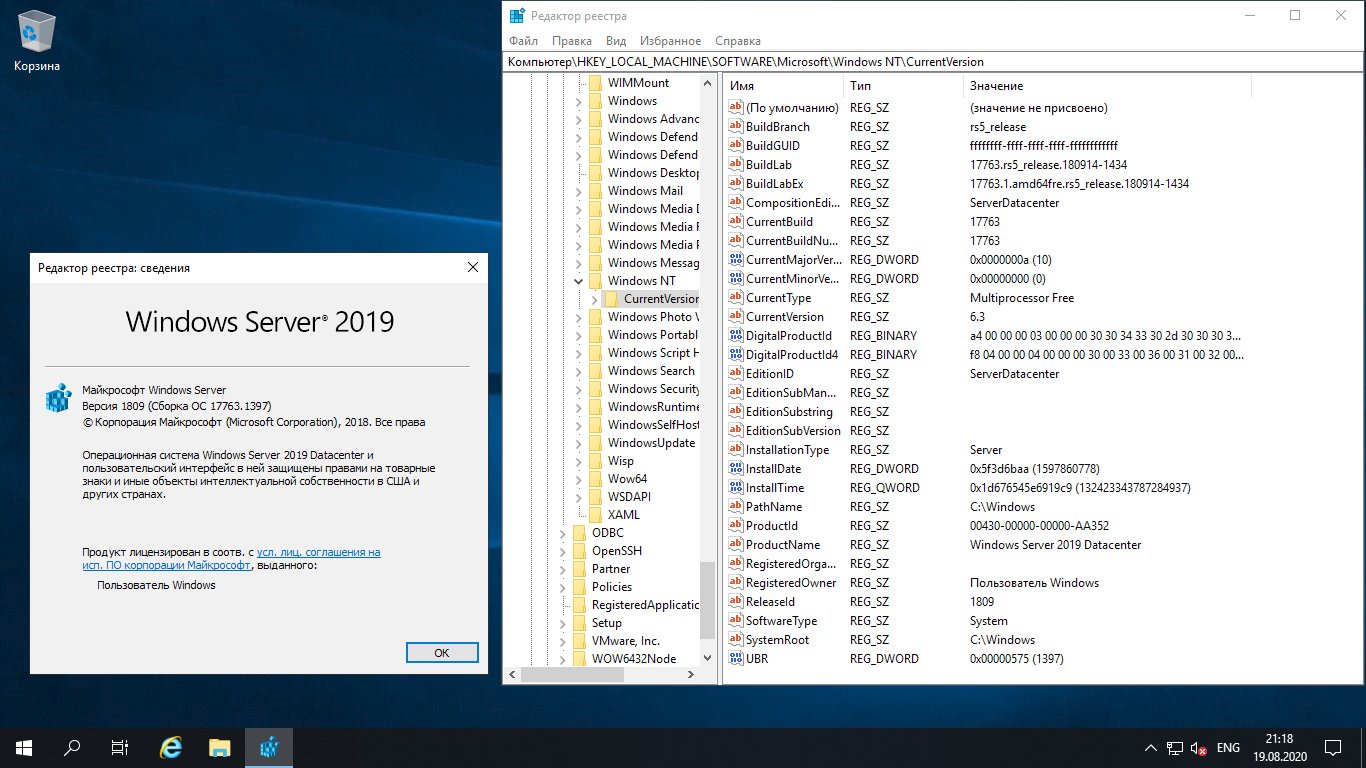This screenshot has height=768, width=1366.
Task: Select the InstallTime QWORD icon
Action: (x=736, y=488)
